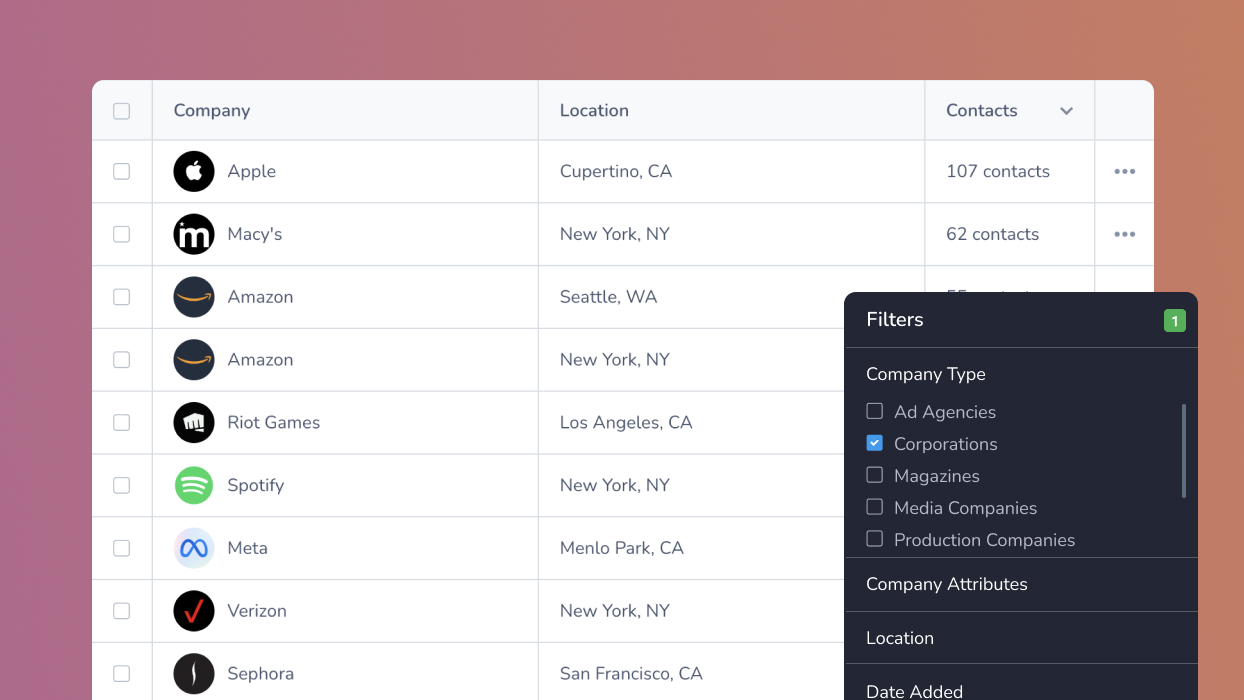This screenshot has height=700, width=1244.
Task: Click the Macy's company name
Action: click(255, 234)
